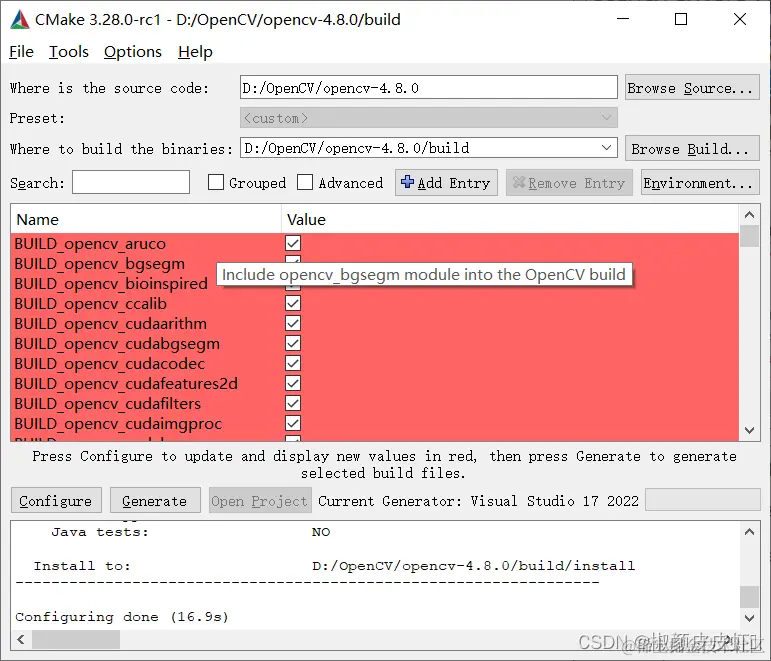Viewport: 771px width, 661px height.
Task: Click entries list scroll down arrow
Action: click(x=749, y=430)
